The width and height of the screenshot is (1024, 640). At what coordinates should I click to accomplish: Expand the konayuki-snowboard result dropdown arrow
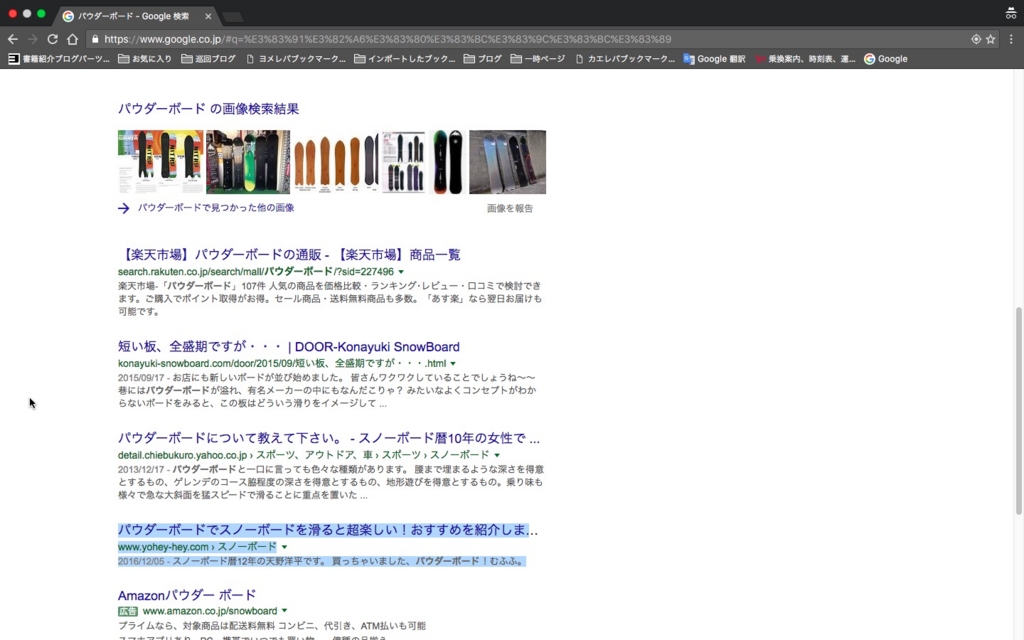click(453, 364)
